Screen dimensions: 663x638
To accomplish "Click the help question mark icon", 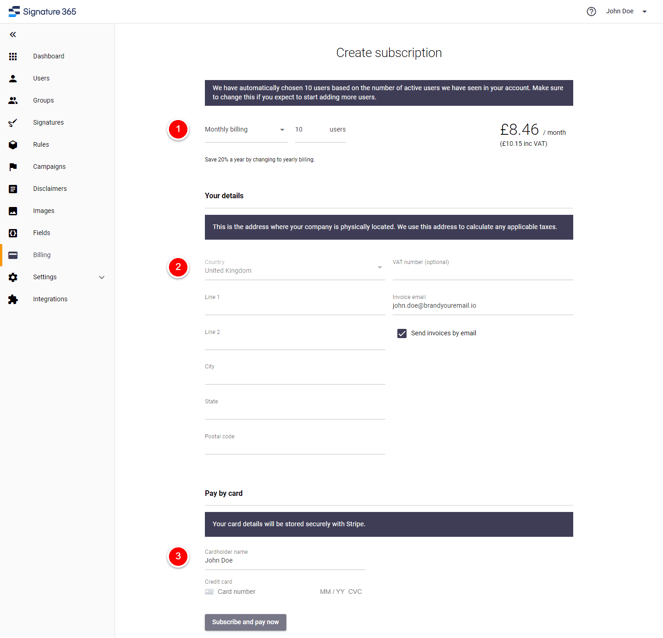I will tap(591, 11).
